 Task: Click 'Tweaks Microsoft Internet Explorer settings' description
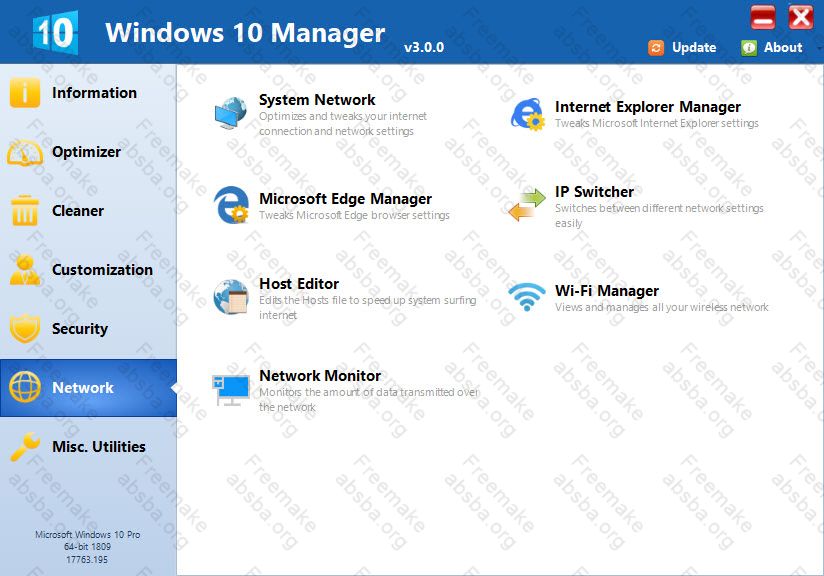click(657, 124)
